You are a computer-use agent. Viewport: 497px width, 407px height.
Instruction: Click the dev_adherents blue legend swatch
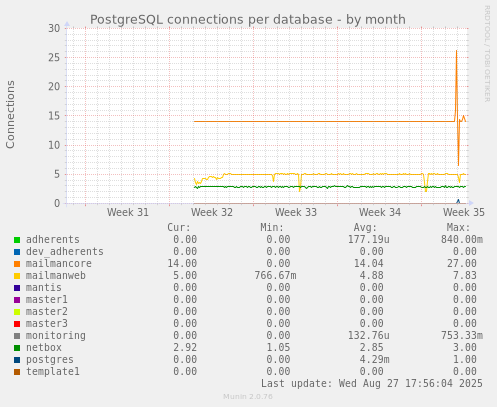(17, 252)
